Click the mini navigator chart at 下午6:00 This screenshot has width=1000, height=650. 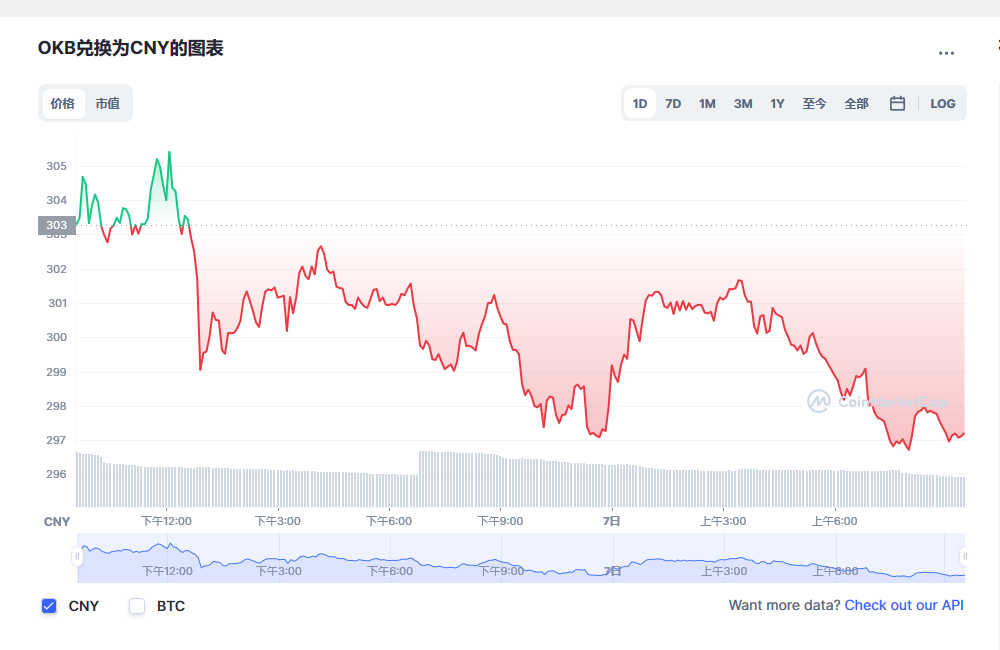390,571
